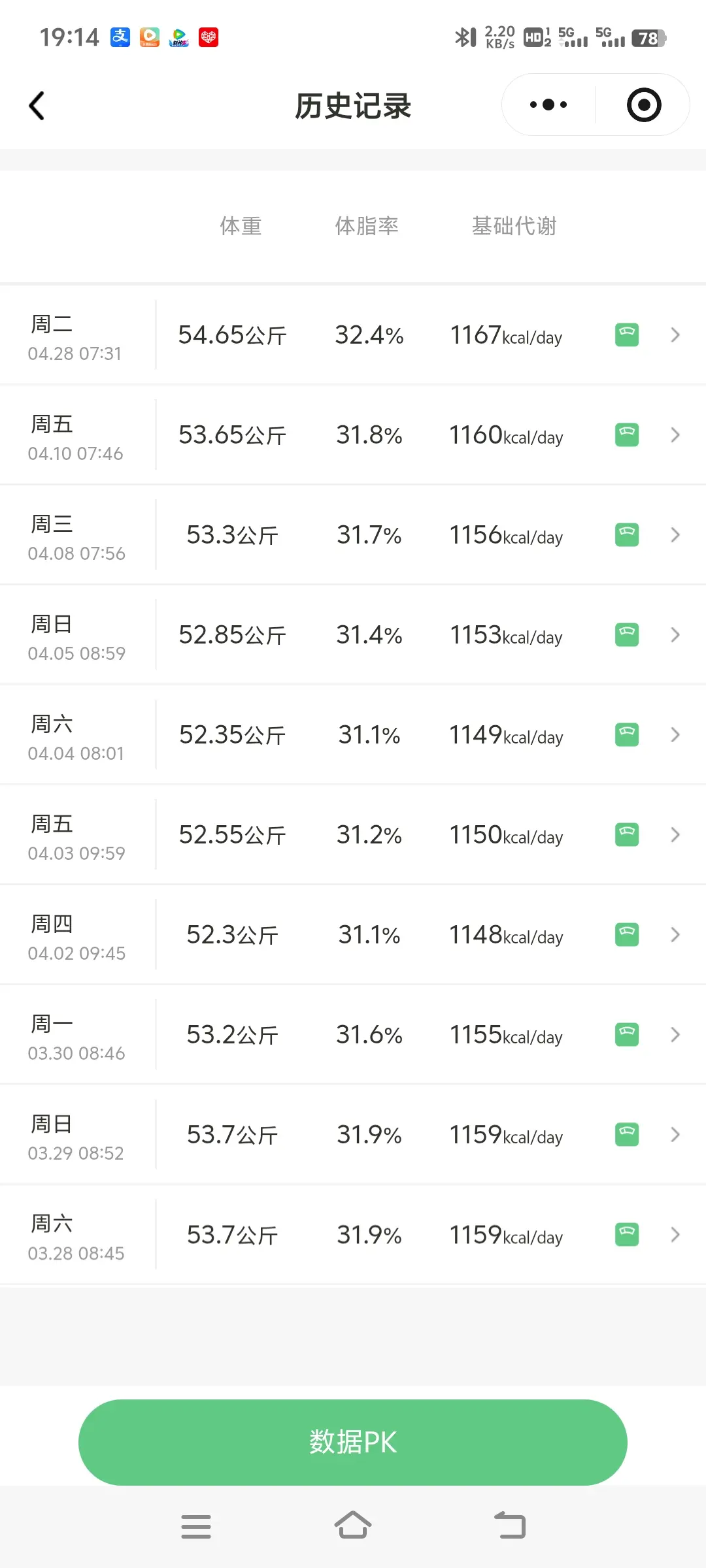The width and height of the screenshot is (706, 1568).
Task: Open the 周四 04.02 09:45 record
Action: [353, 935]
